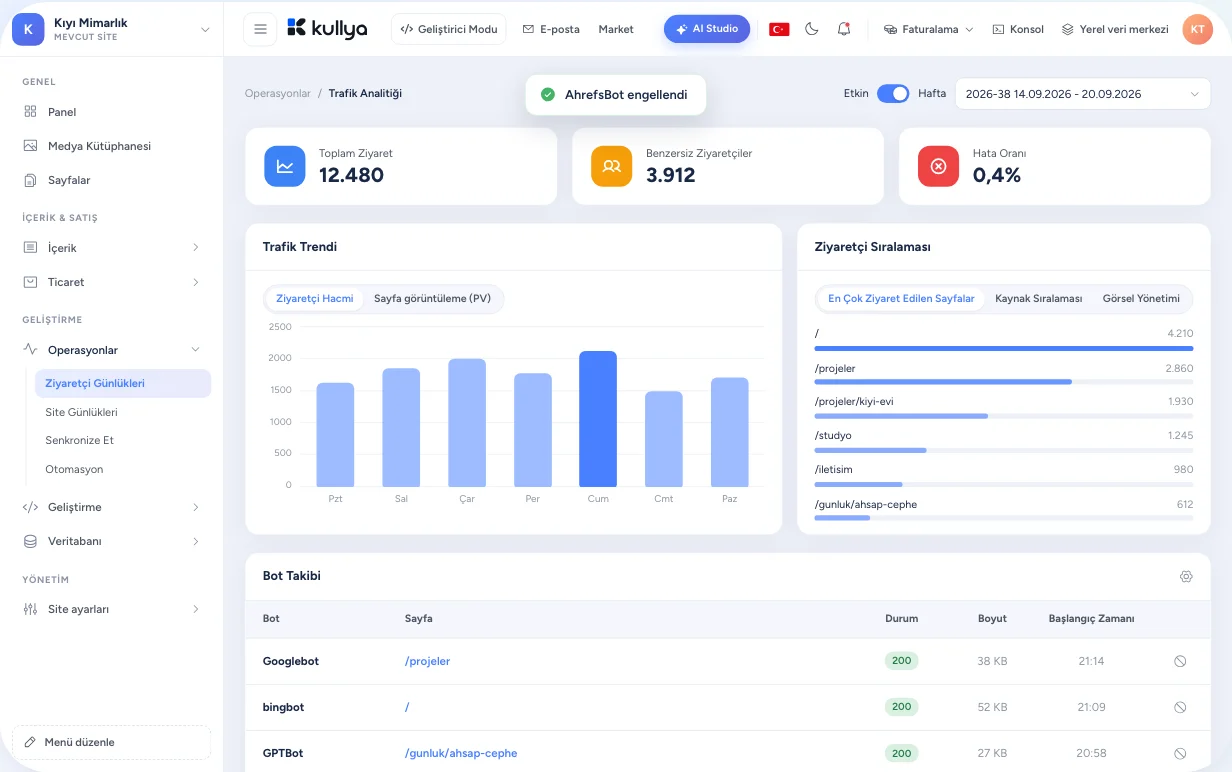Click the K site avatar icon

click(x=28, y=29)
